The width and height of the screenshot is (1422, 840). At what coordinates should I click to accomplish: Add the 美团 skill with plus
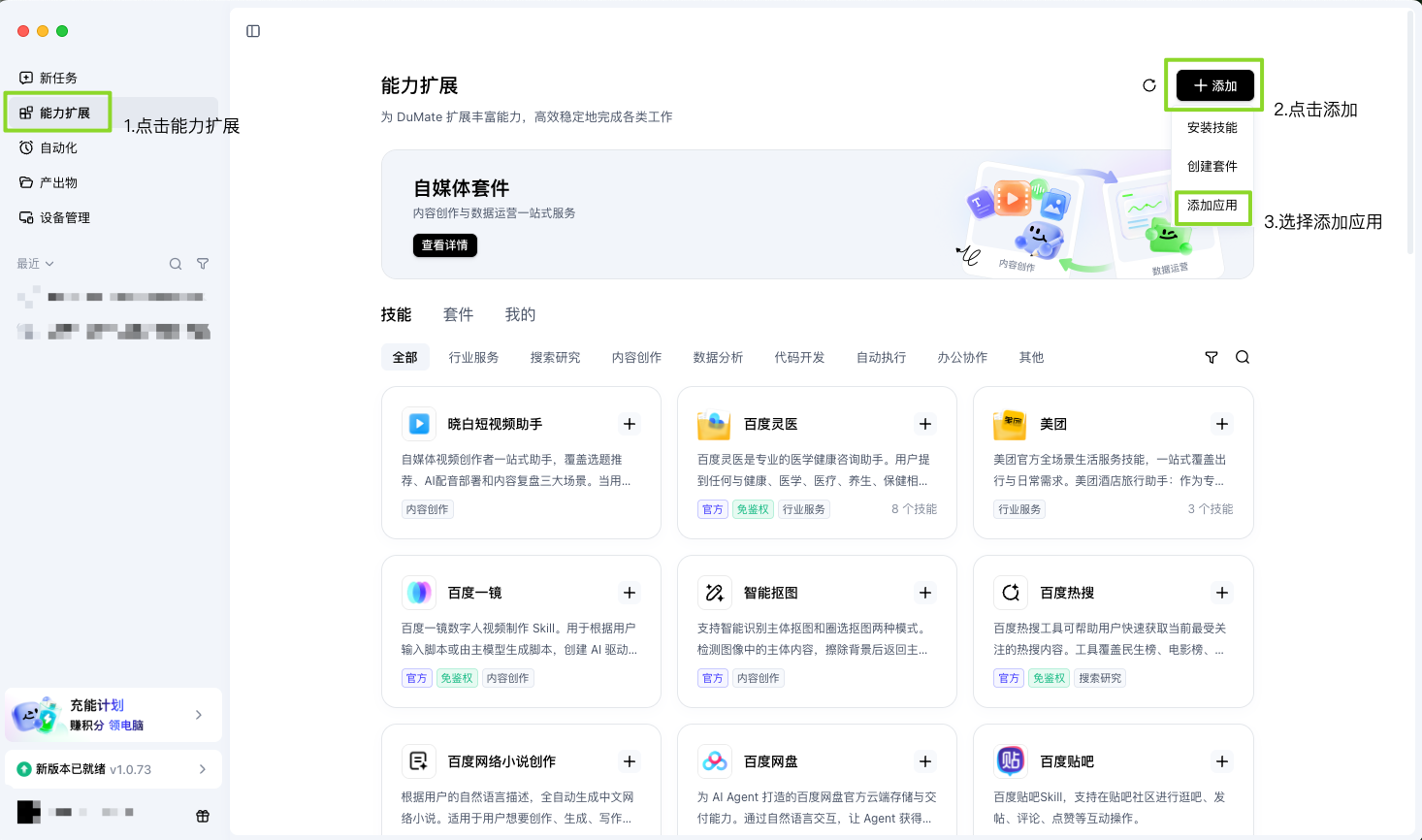point(1222,424)
